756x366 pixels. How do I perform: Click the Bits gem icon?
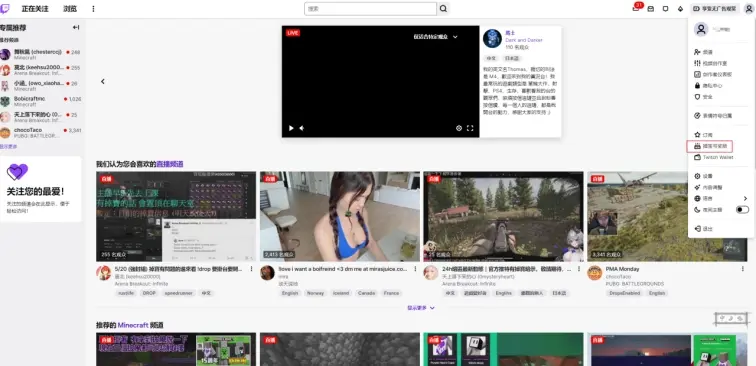680,9
